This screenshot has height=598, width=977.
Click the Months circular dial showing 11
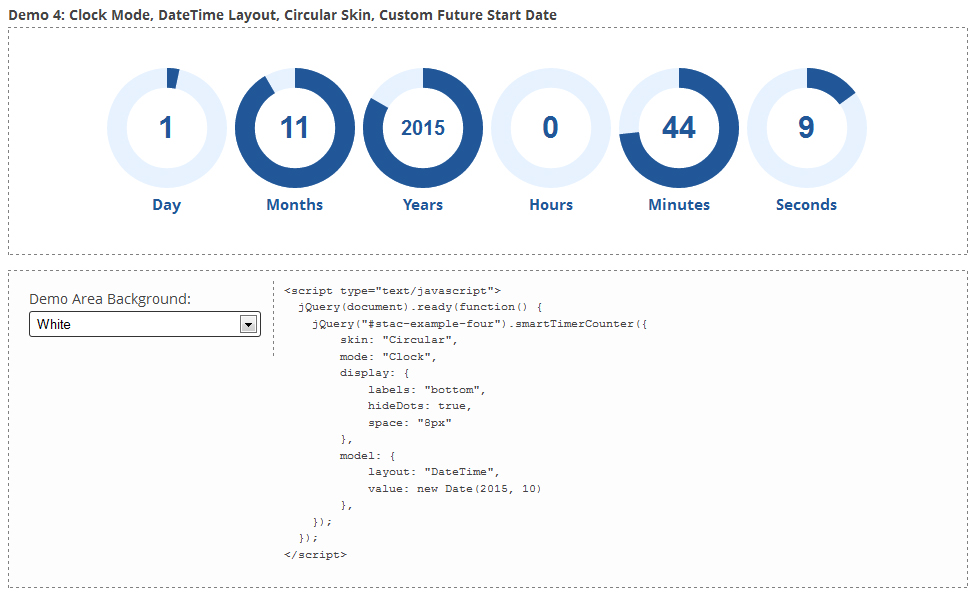[x=295, y=128]
